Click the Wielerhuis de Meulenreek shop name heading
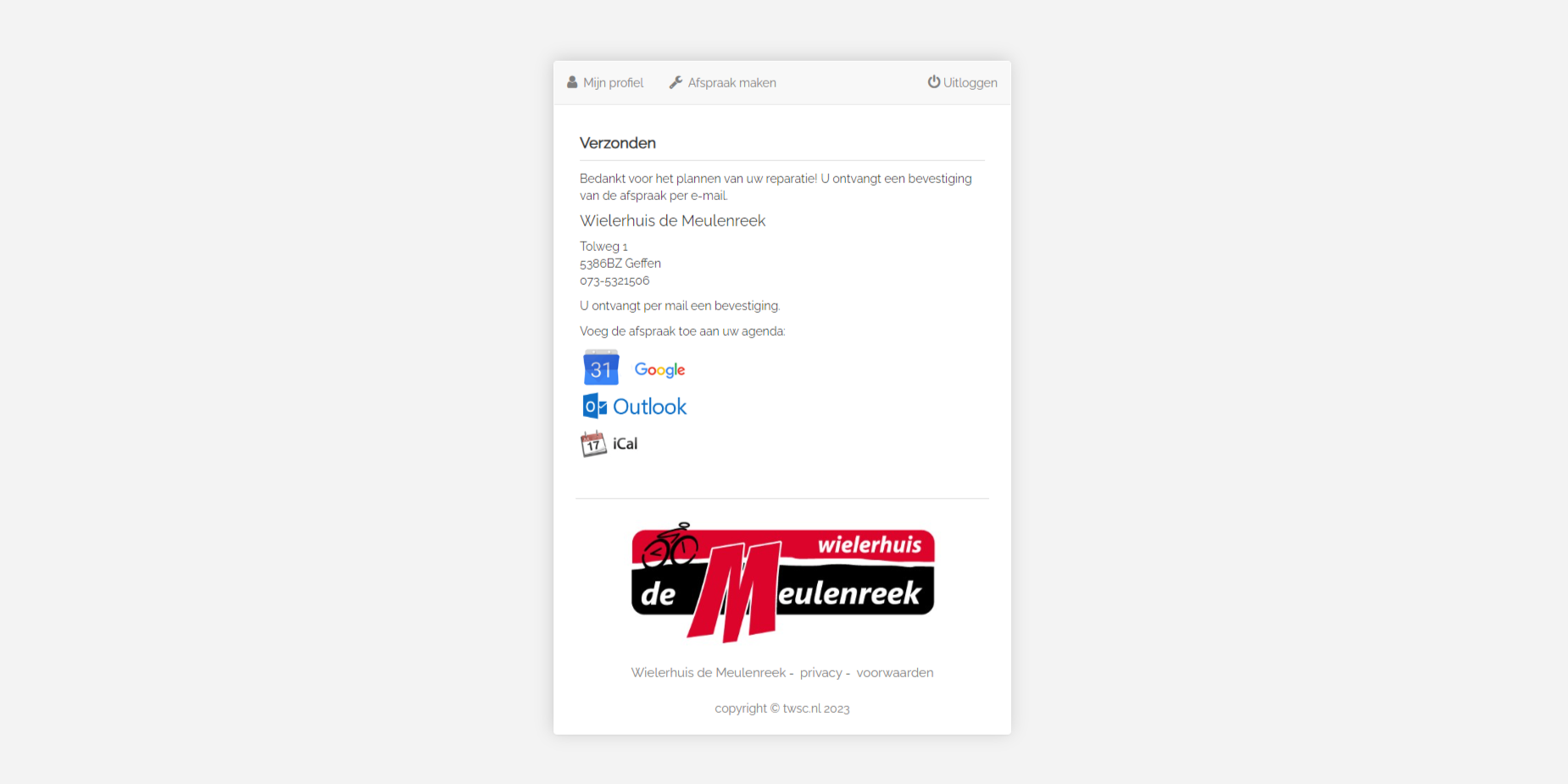Viewport: 1568px width, 784px height. tap(672, 220)
